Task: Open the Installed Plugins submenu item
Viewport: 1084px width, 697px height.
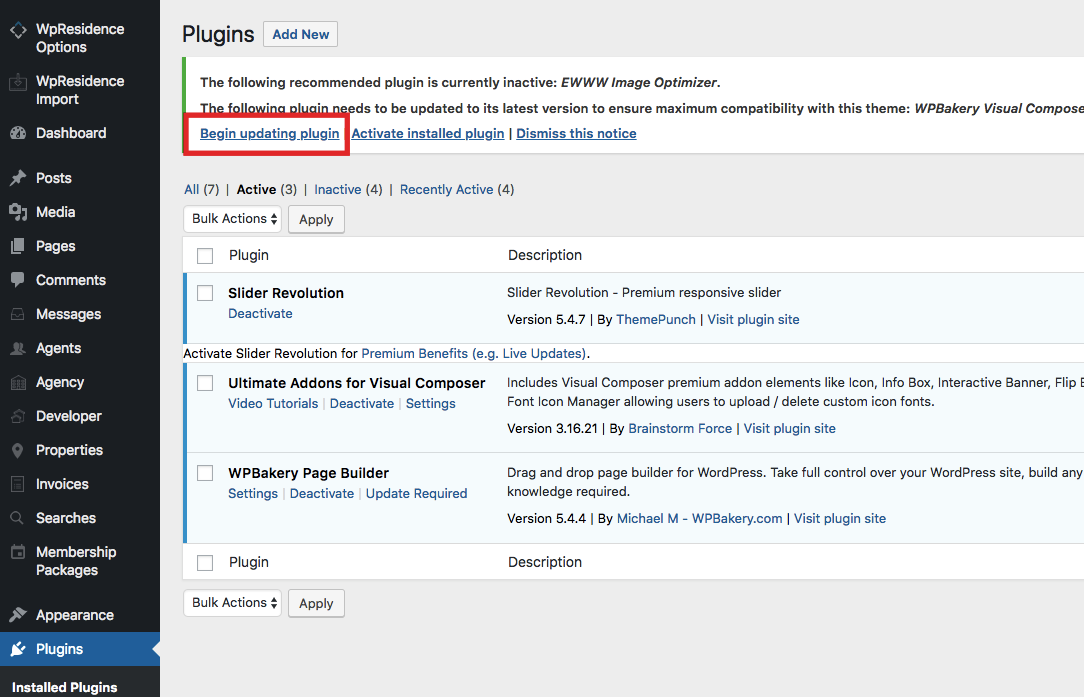Action: pyautogui.click(x=64, y=687)
